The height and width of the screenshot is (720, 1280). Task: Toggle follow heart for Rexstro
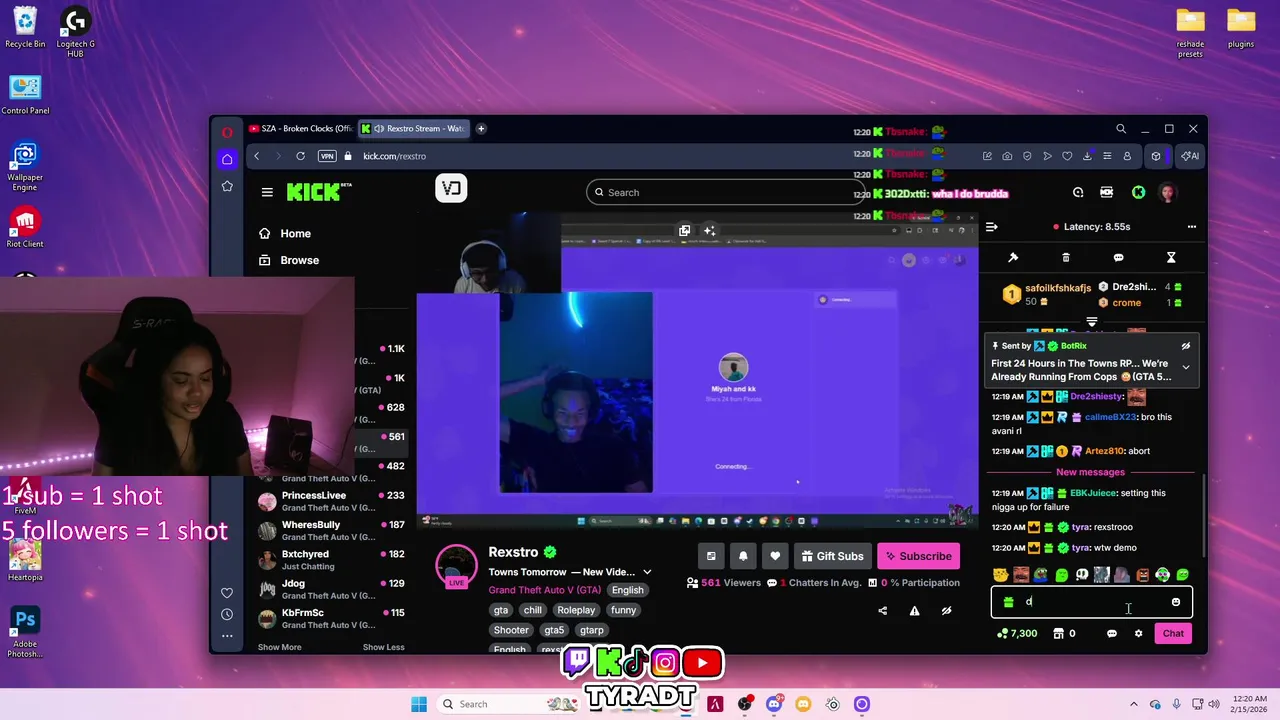(x=775, y=556)
